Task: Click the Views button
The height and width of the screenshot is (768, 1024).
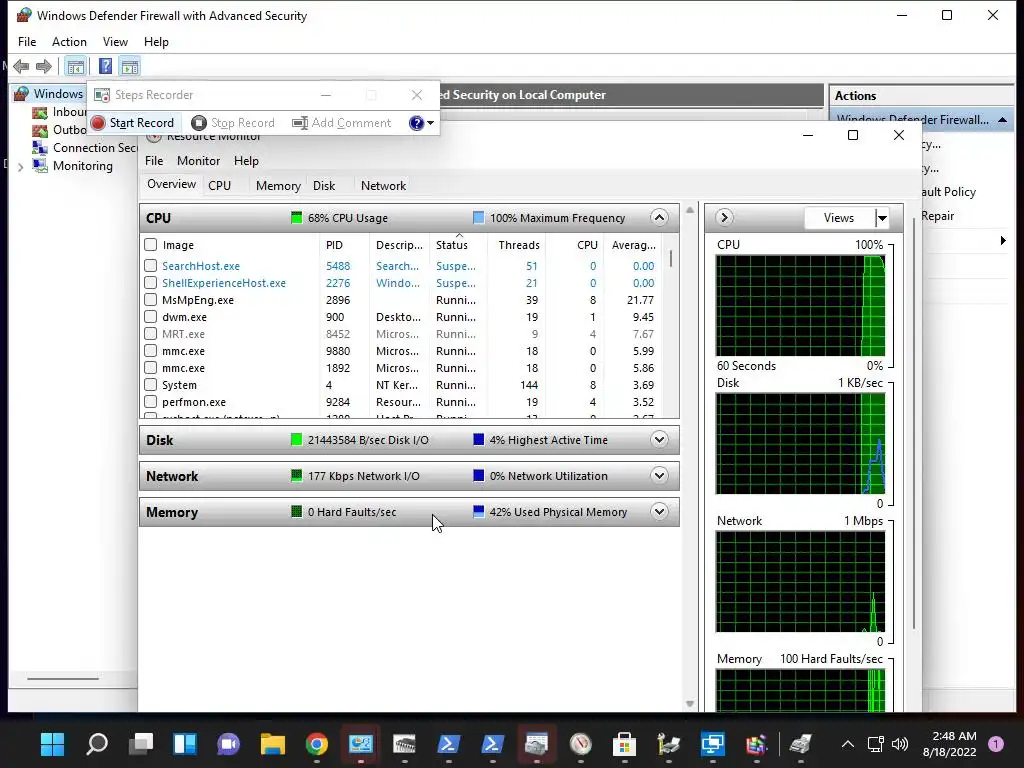Action: point(839,218)
